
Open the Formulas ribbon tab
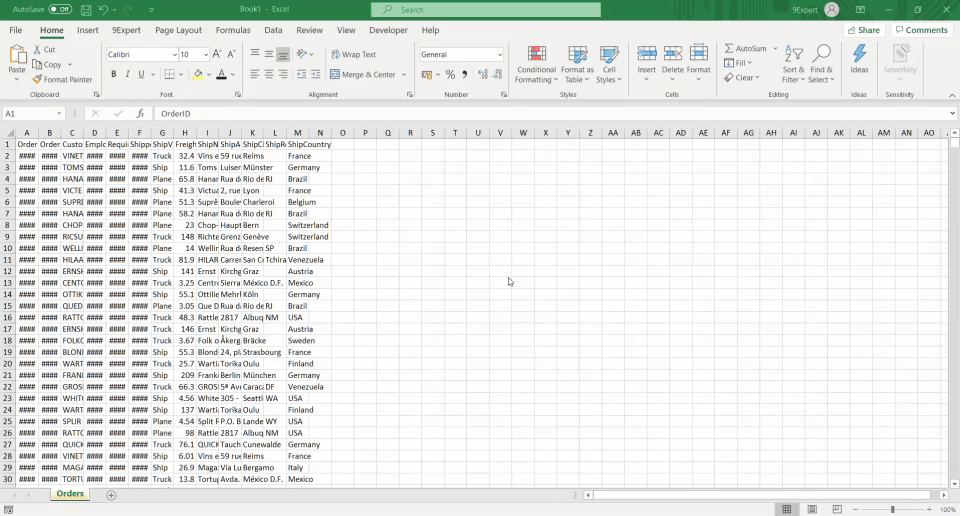click(x=233, y=30)
